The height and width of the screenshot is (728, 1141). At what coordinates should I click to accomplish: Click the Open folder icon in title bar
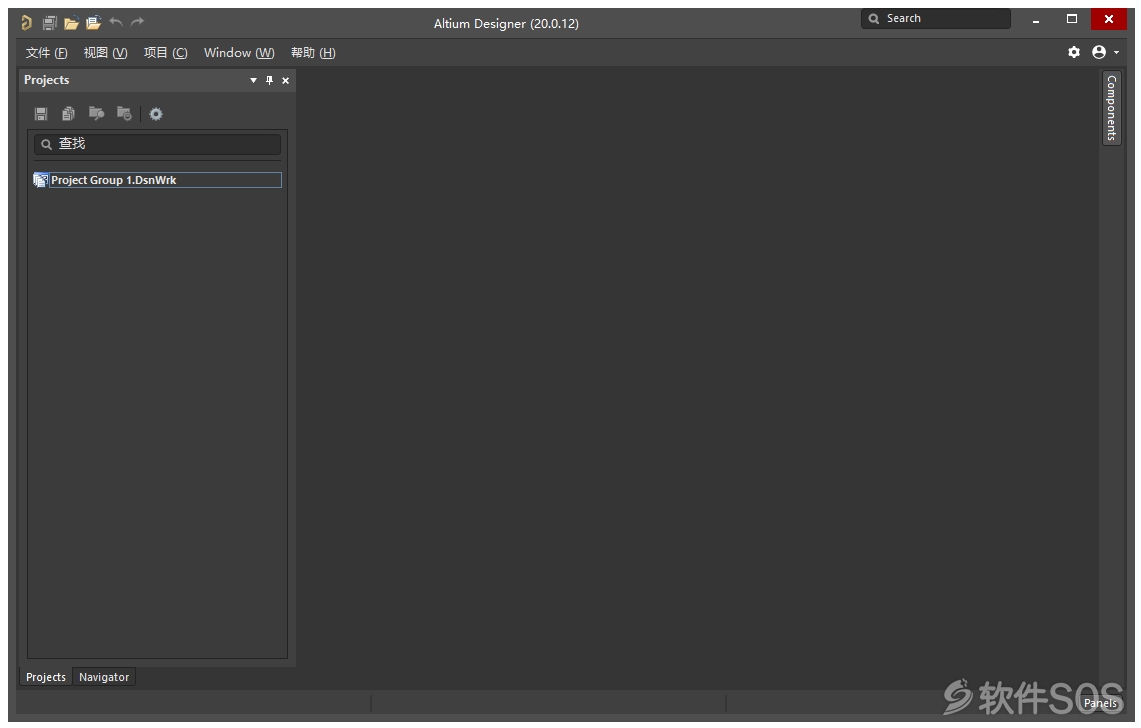(71, 23)
